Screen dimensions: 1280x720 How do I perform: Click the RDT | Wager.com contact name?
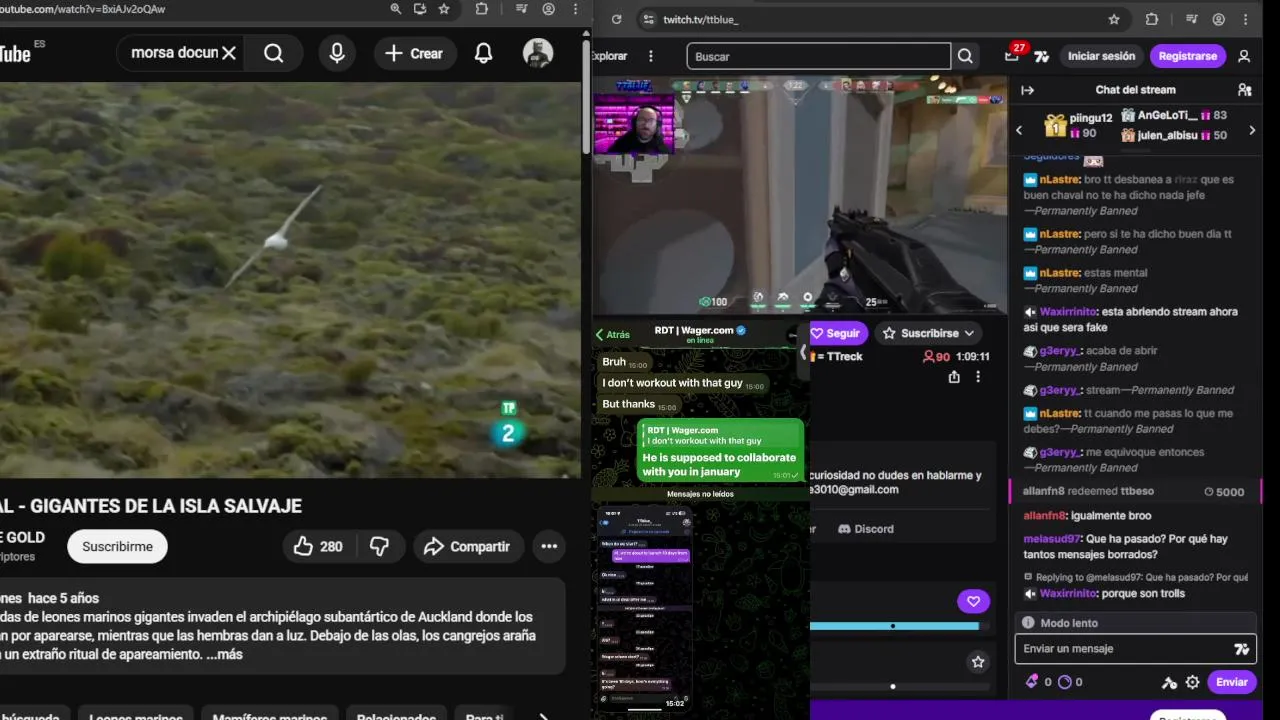694,330
